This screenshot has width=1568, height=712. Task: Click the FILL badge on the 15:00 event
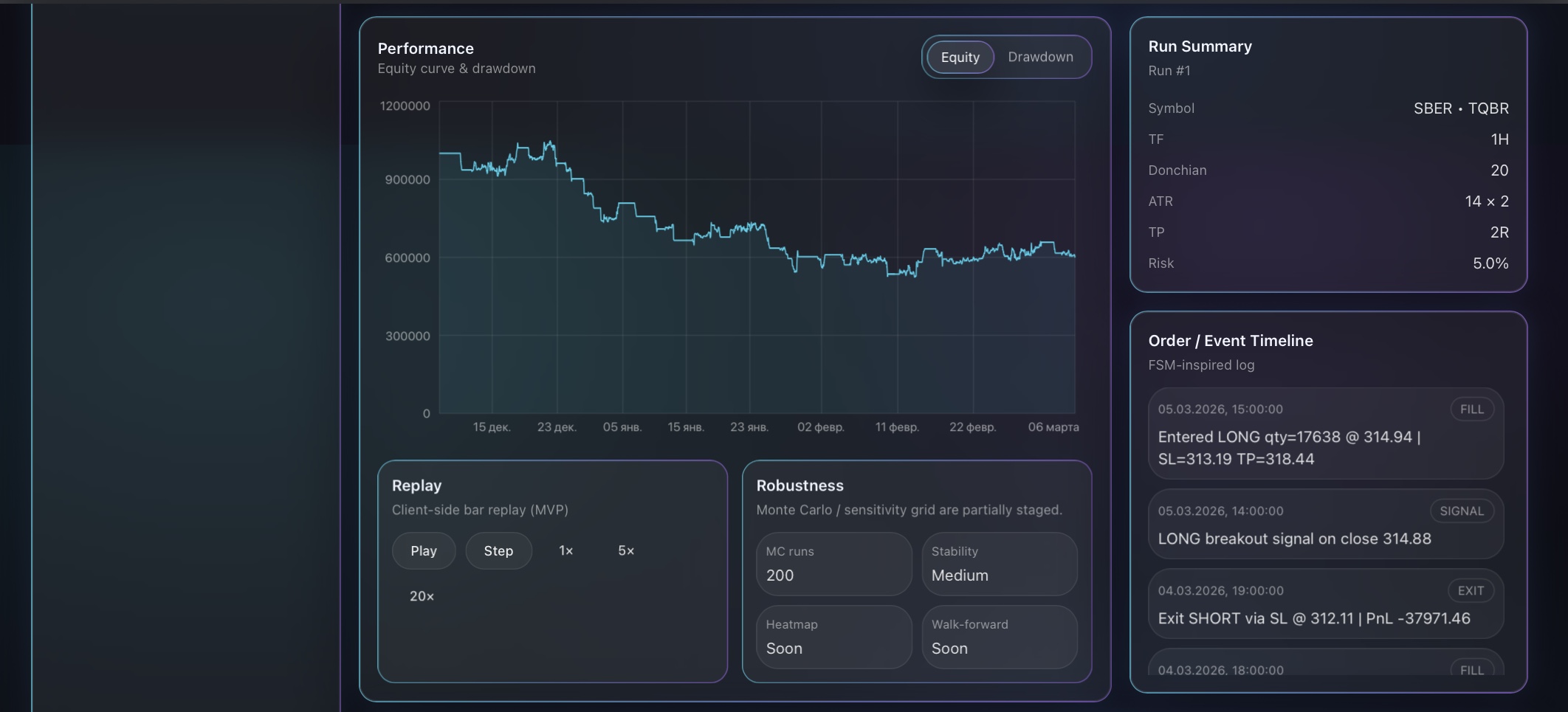point(1471,409)
